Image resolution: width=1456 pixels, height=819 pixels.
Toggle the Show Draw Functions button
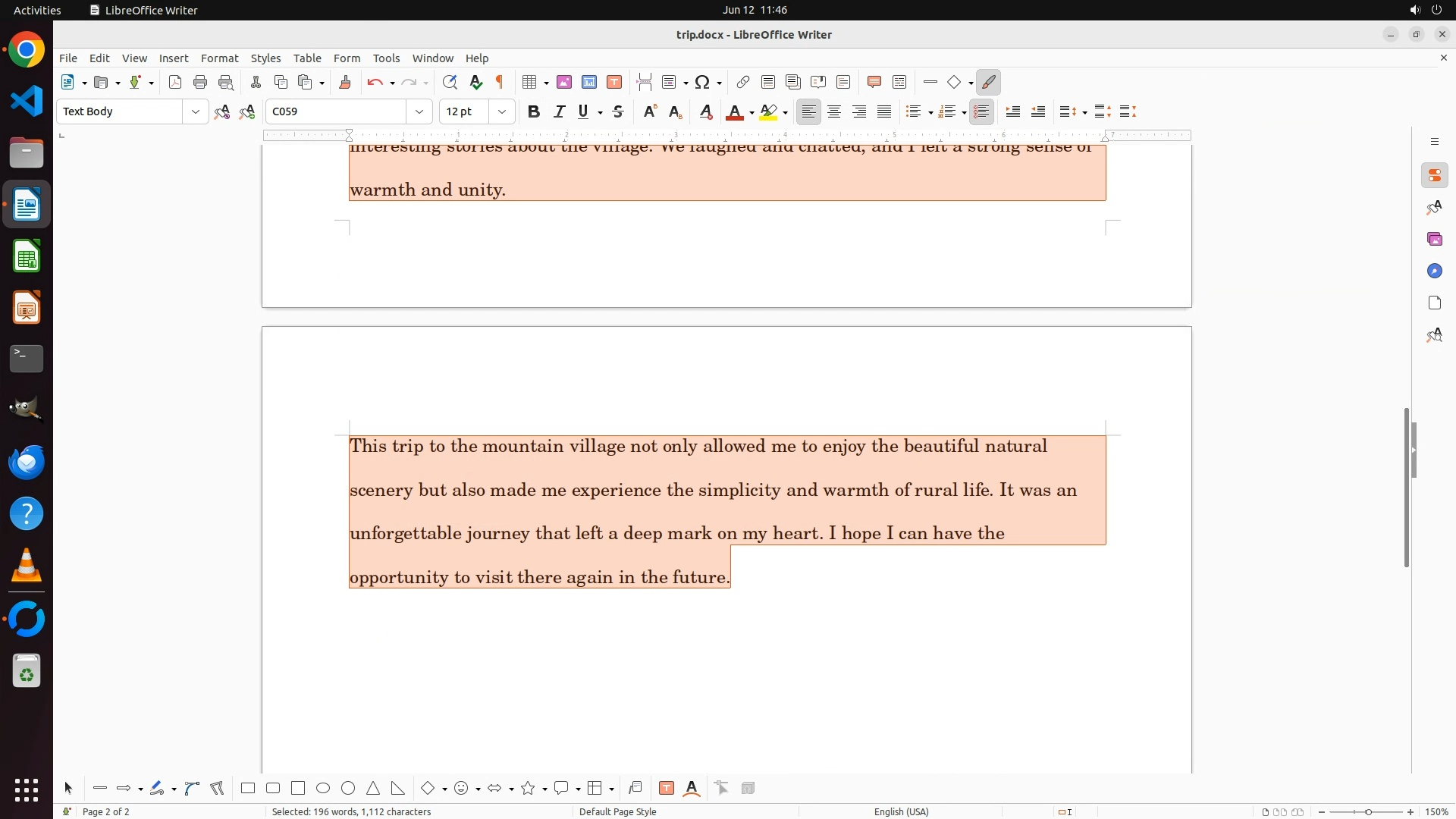[x=988, y=83]
